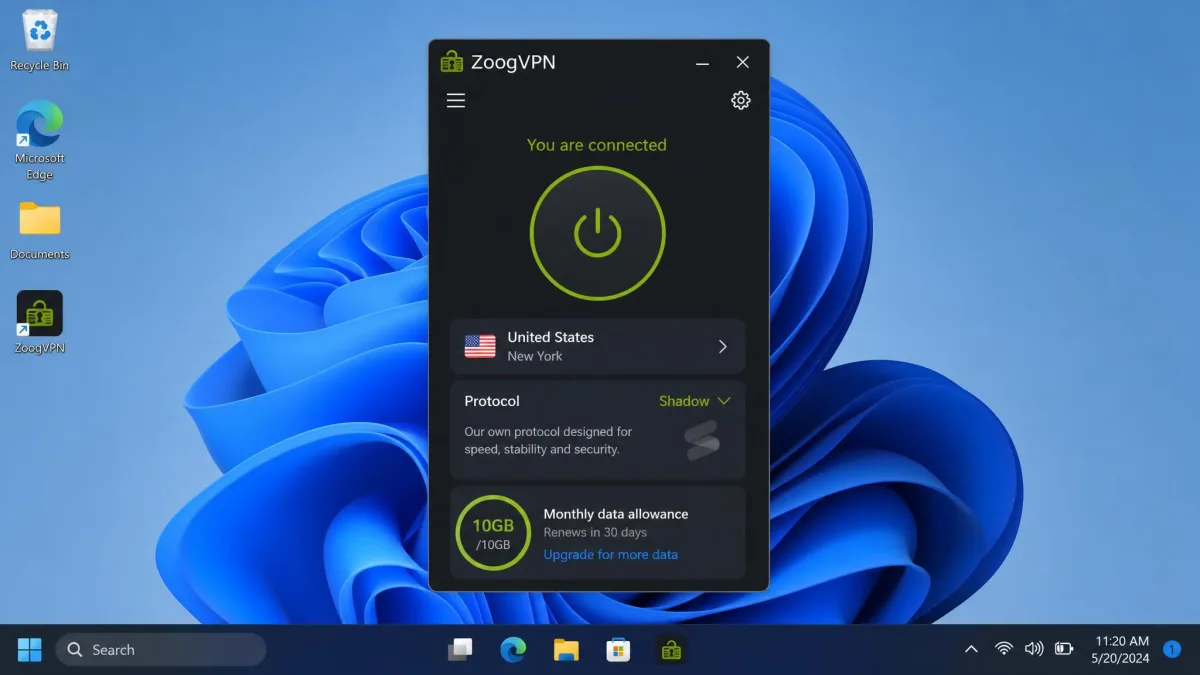Viewport: 1200px width, 675px height.
Task: Click the New York location text
Action: tap(535, 356)
